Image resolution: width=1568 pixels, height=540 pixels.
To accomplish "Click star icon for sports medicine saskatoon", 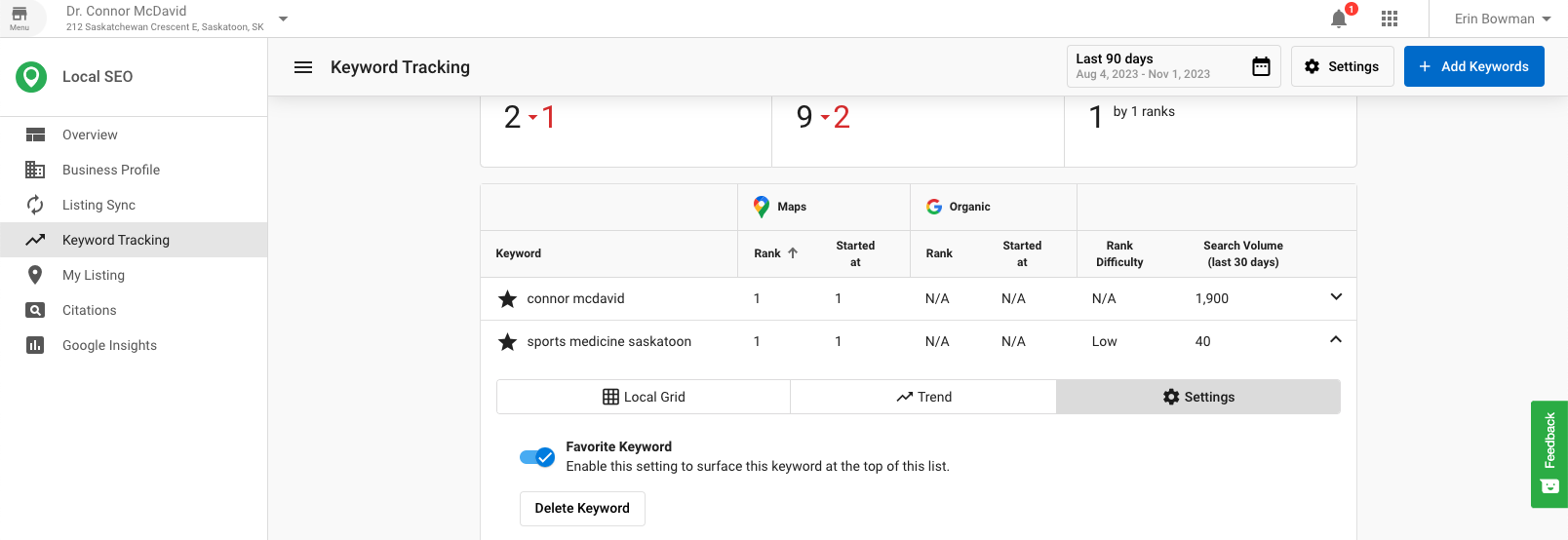I will pyautogui.click(x=507, y=342).
